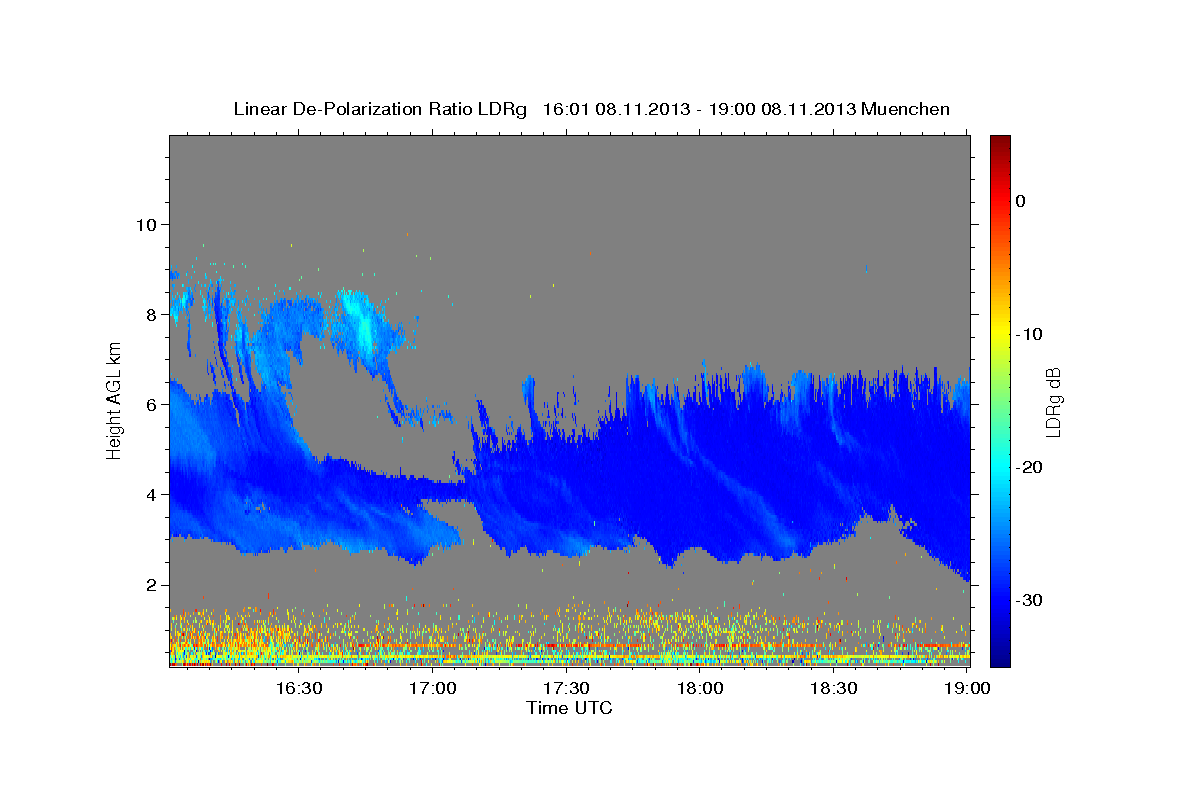Click the 16:30 time tick label
The width and height of the screenshot is (1200, 800).
pyautogui.click(x=299, y=689)
